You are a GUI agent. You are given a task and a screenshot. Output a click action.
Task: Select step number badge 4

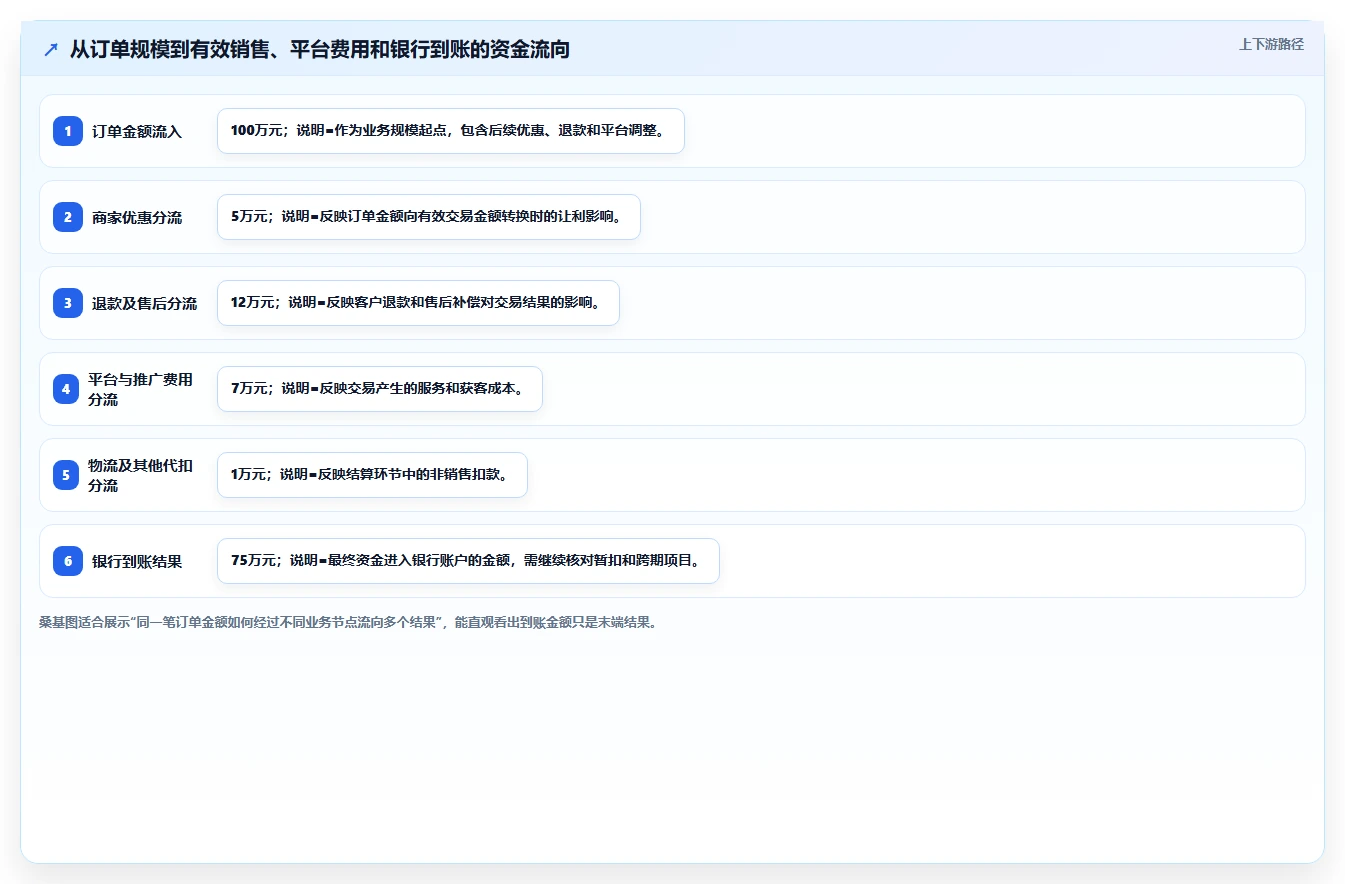66,389
